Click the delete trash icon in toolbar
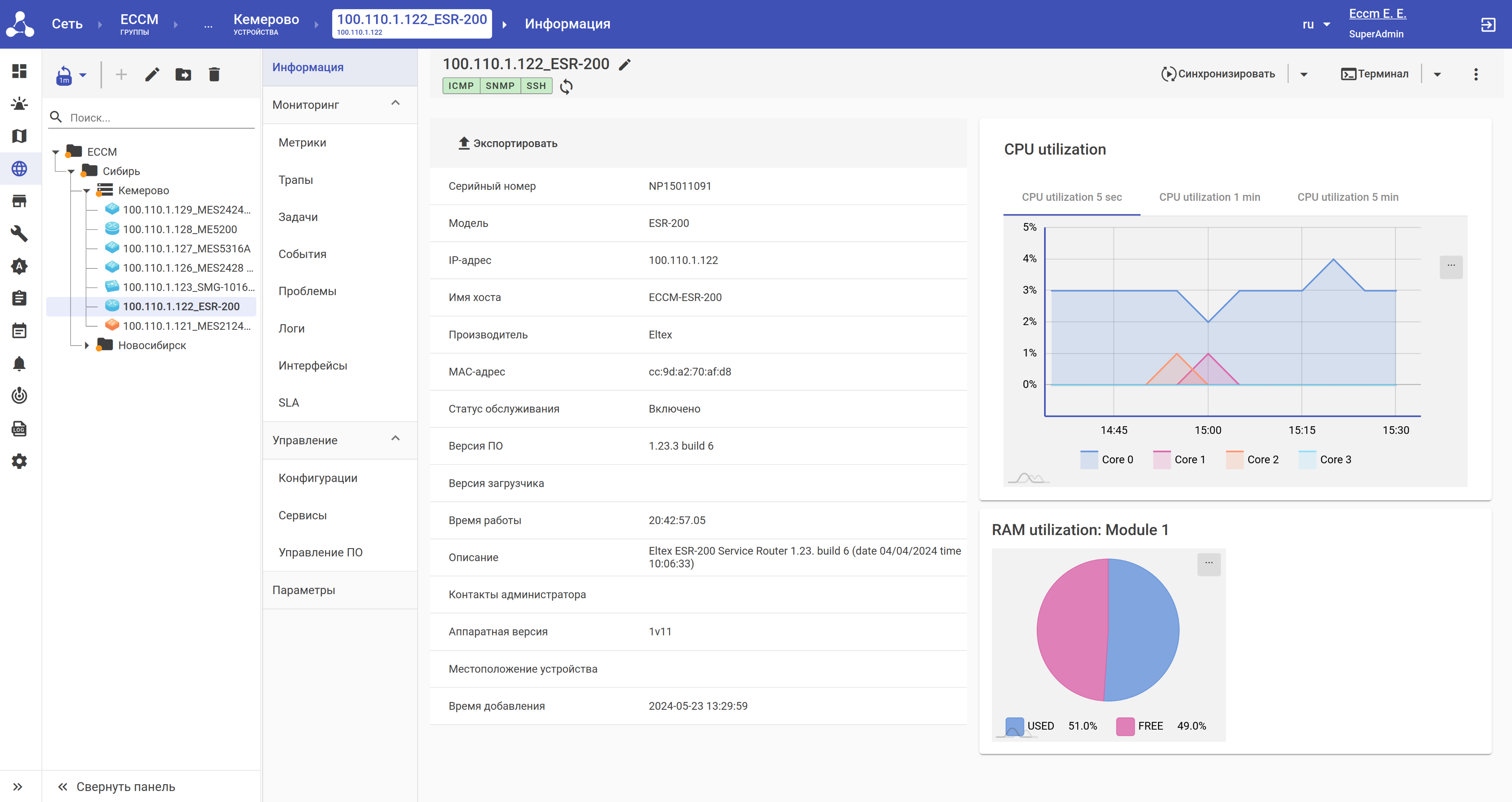 [x=214, y=75]
